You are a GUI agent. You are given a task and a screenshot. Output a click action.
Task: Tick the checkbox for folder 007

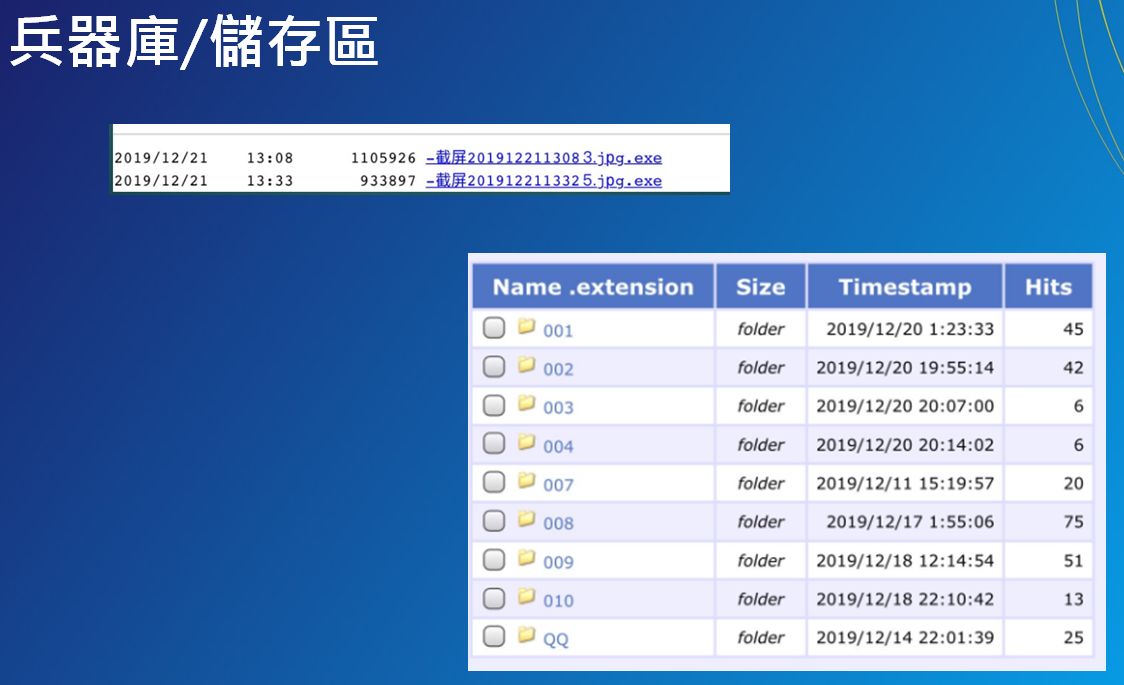[x=494, y=482]
